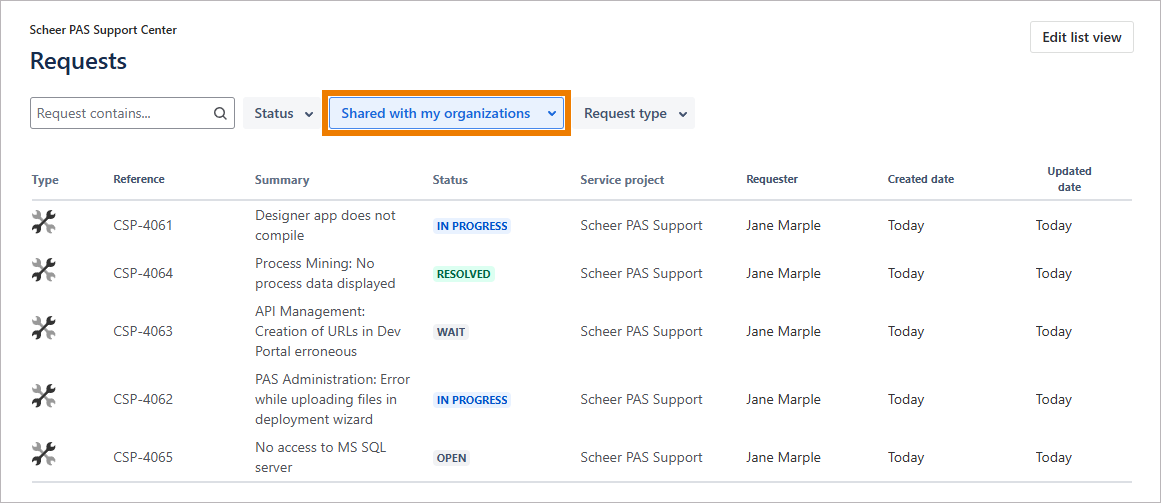
Task: Click the wrench icon for CSP-4064
Action: pos(44,270)
